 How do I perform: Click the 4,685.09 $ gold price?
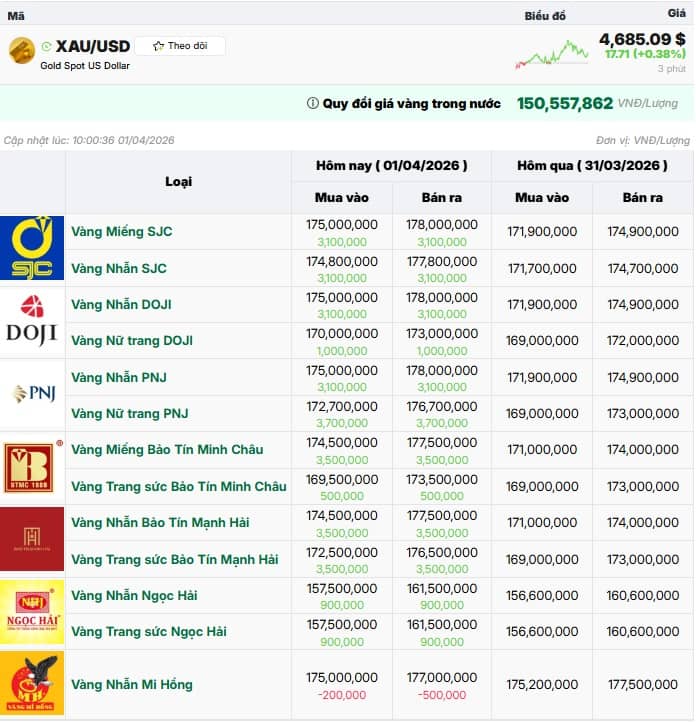(x=642, y=39)
